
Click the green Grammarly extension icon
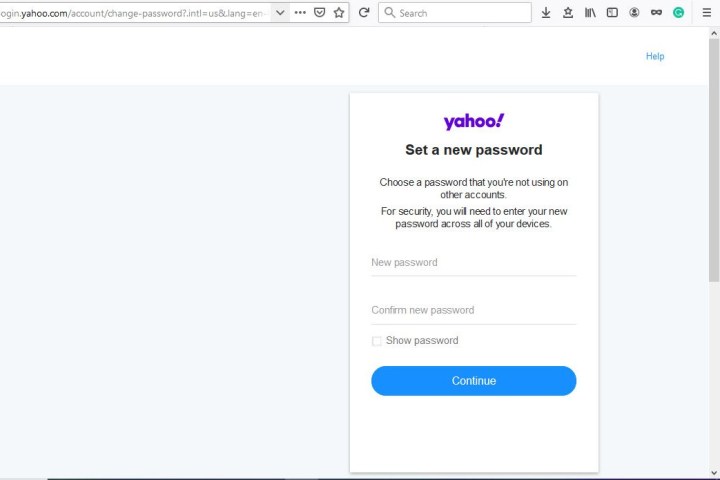click(x=678, y=13)
